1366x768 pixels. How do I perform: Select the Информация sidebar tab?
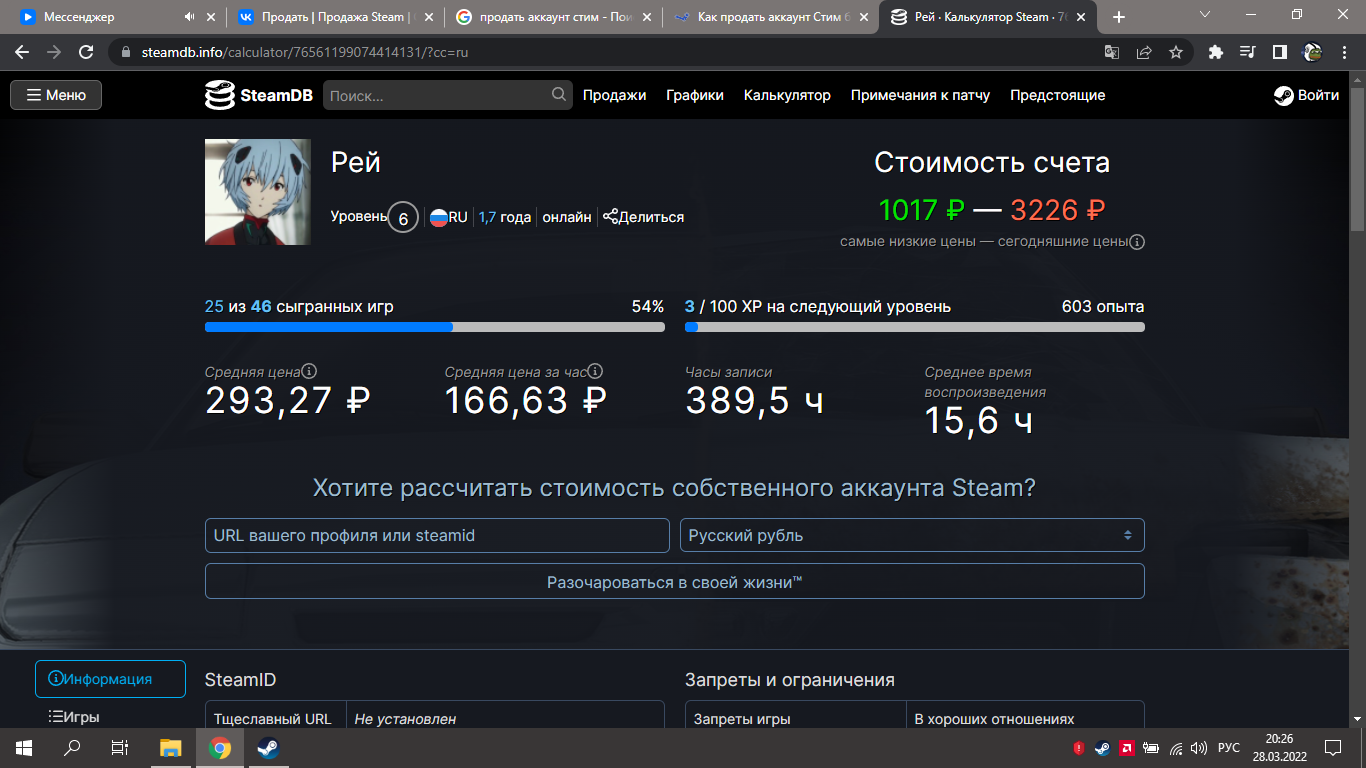tap(110, 679)
